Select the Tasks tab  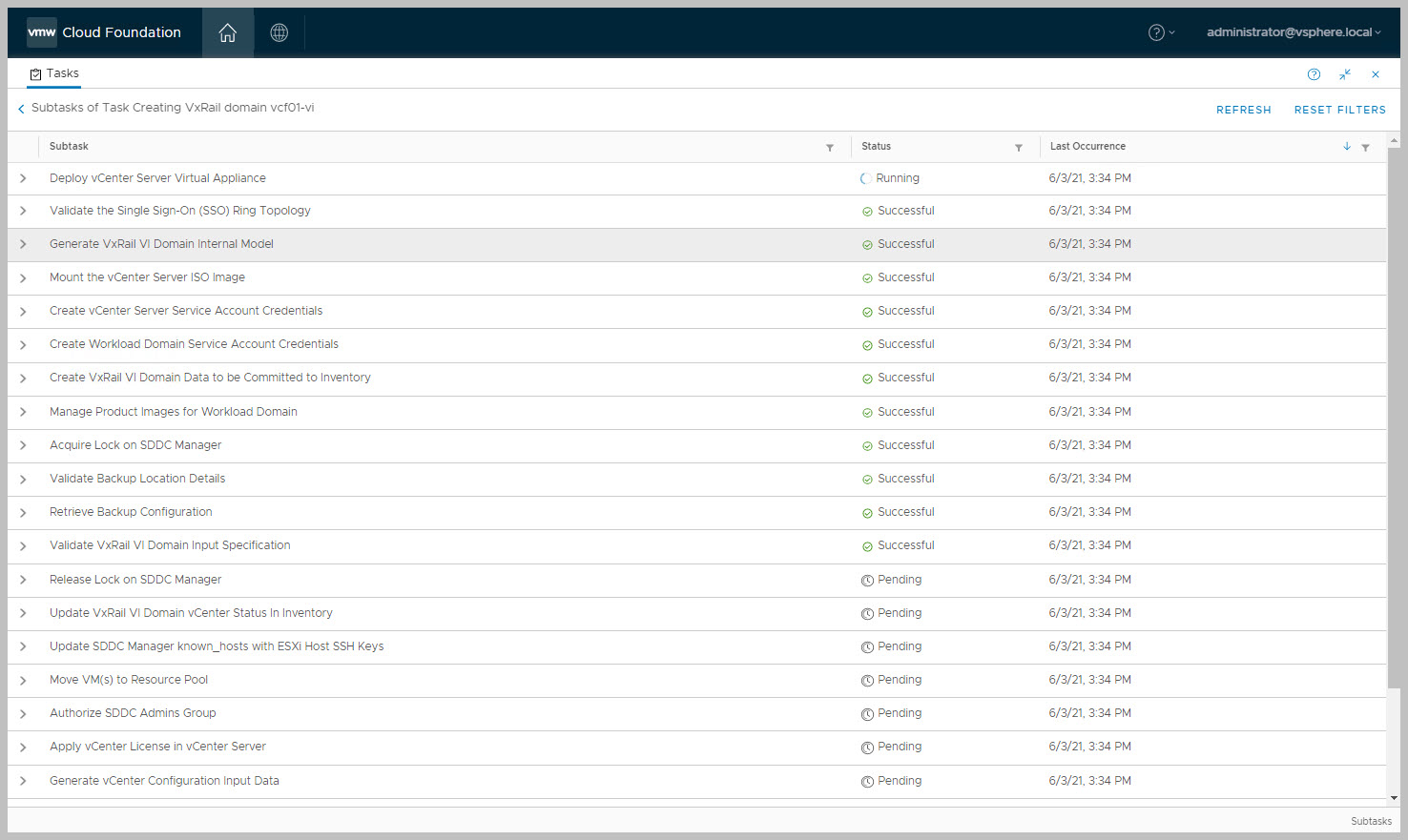[x=54, y=73]
